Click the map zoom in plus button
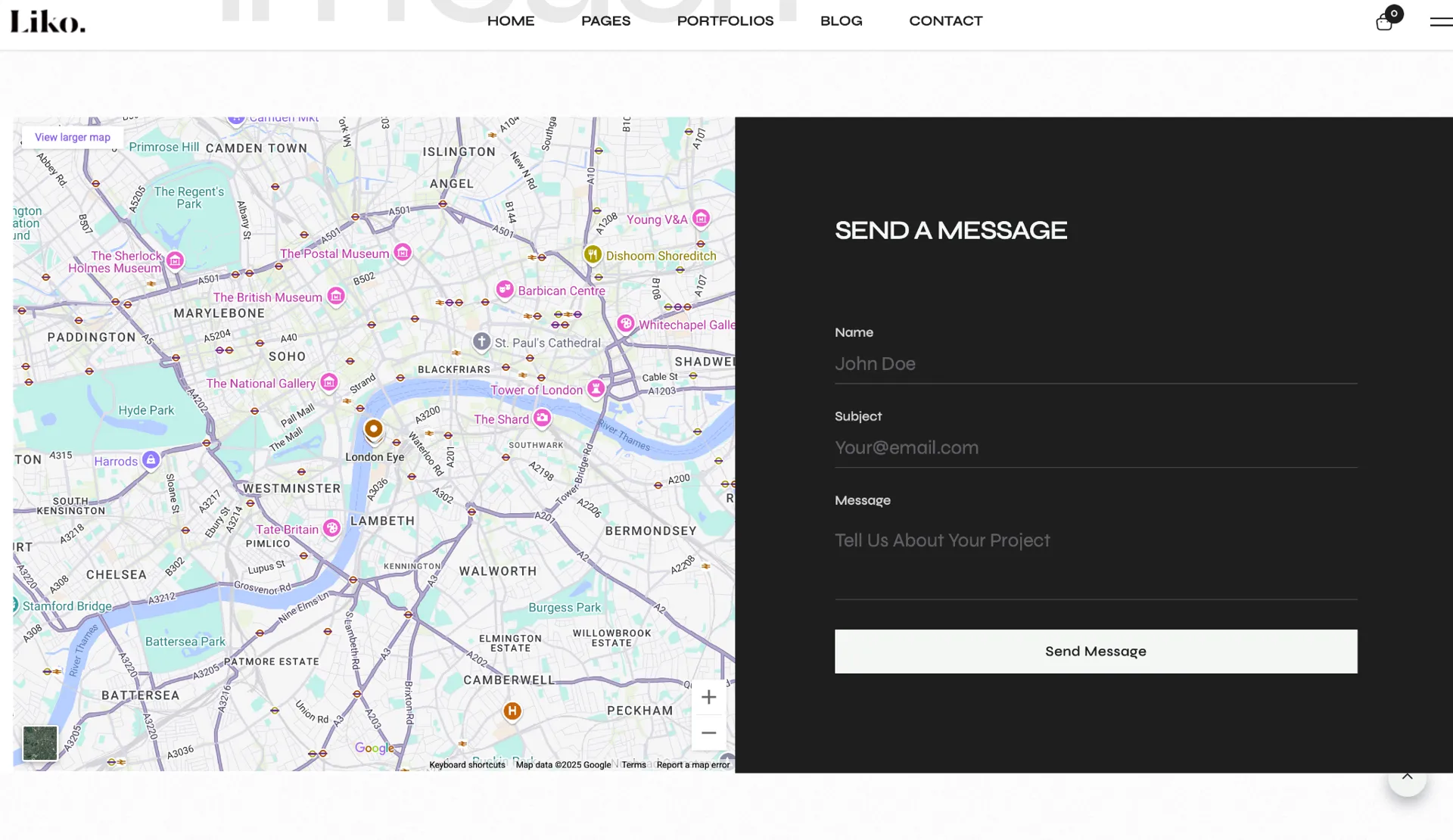 [x=708, y=697]
